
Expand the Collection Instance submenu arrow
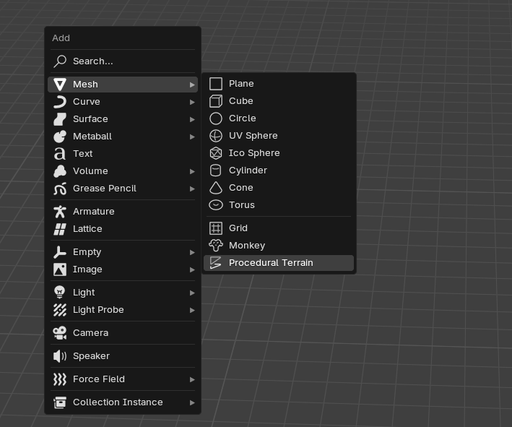pyautogui.click(x=192, y=403)
